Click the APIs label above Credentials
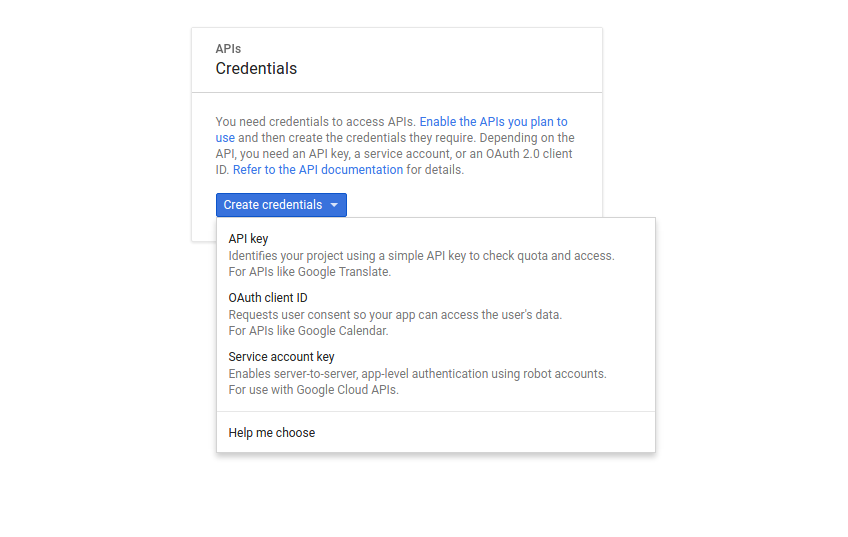 tap(228, 49)
